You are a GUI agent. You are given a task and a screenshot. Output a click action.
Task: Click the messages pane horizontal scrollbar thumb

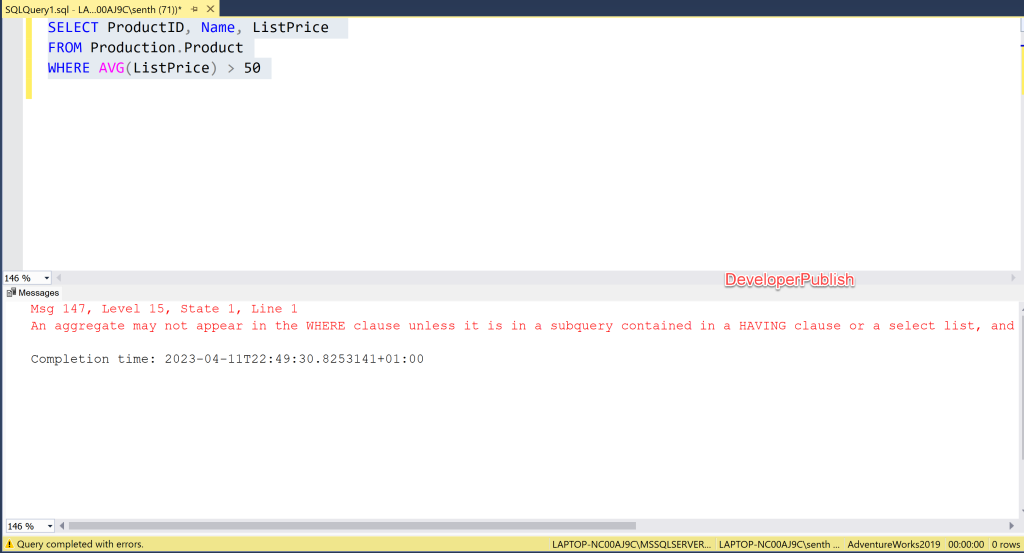click(x=352, y=526)
